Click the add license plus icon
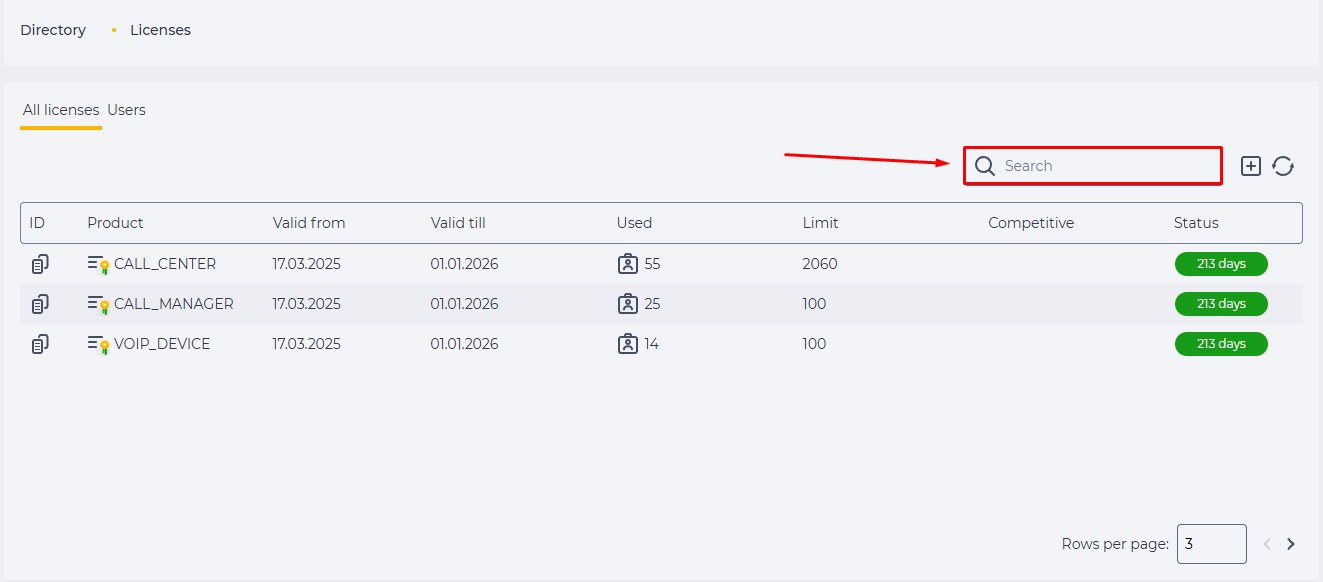This screenshot has height=582, width=1323. tap(1251, 166)
